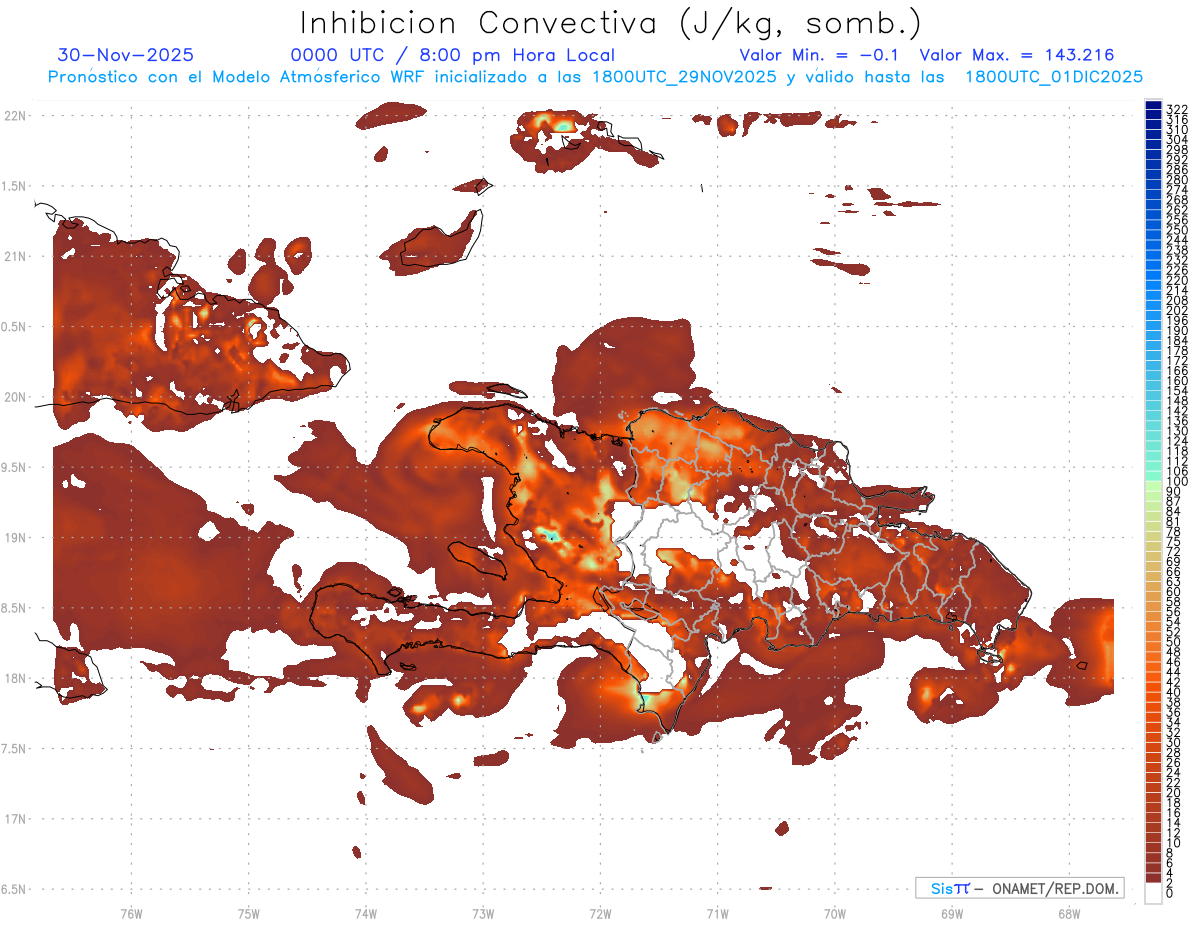Click the 70W longitude label

coord(835,913)
